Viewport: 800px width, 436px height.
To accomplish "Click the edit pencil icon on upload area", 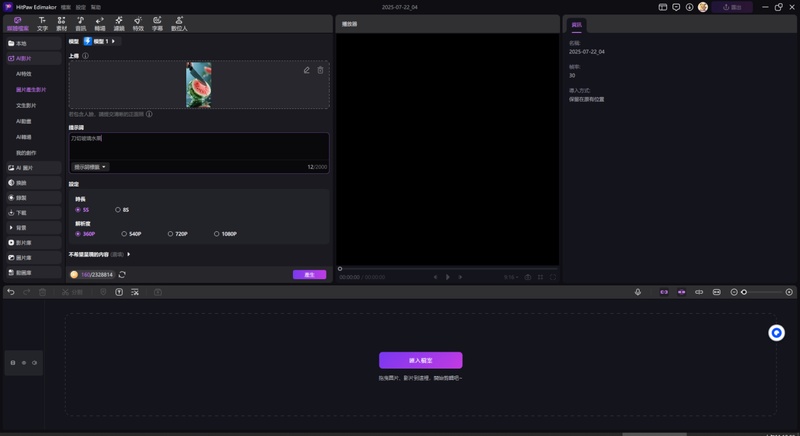I will click(x=307, y=70).
